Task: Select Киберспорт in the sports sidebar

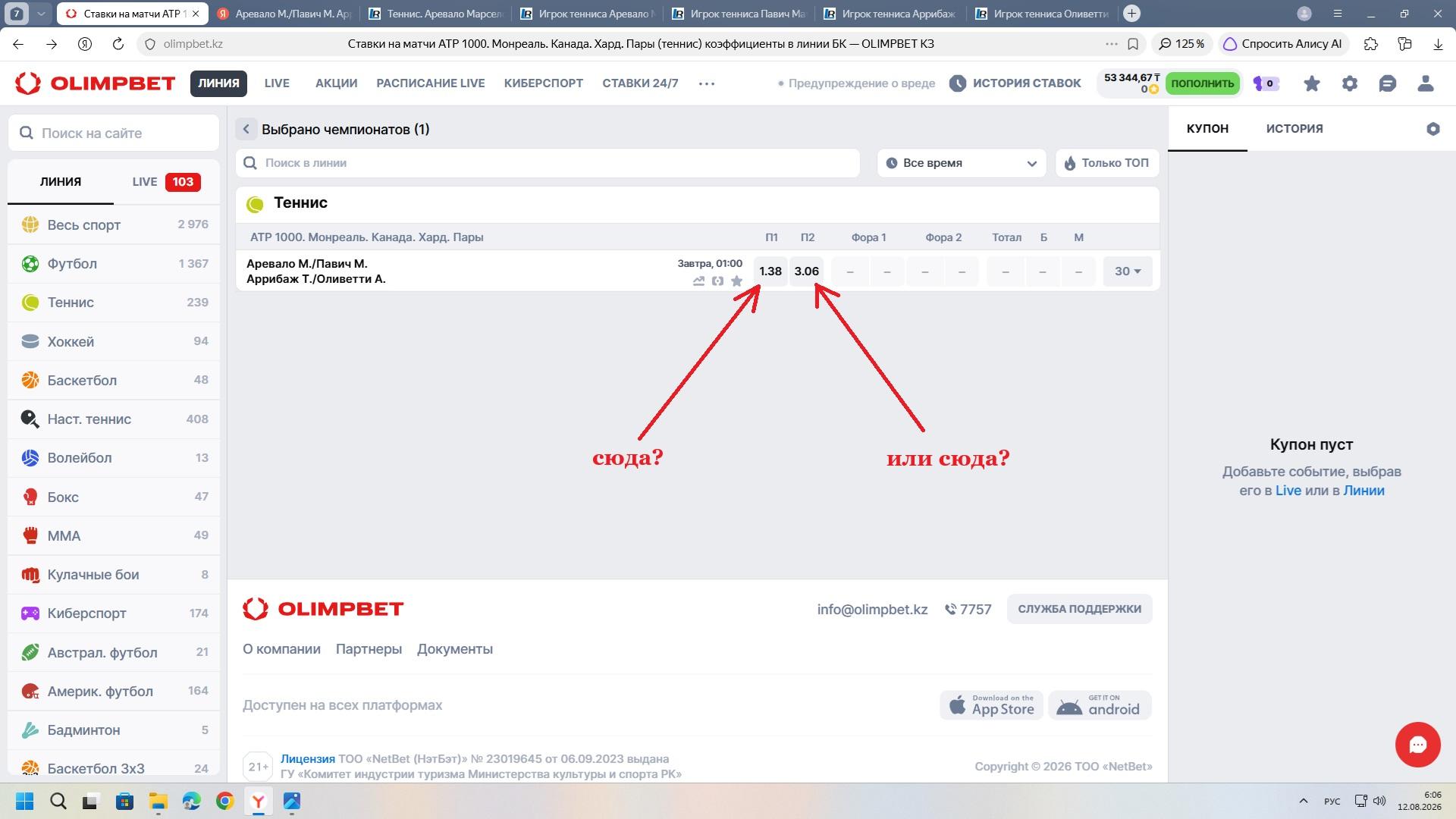Action: tap(114, 613)
